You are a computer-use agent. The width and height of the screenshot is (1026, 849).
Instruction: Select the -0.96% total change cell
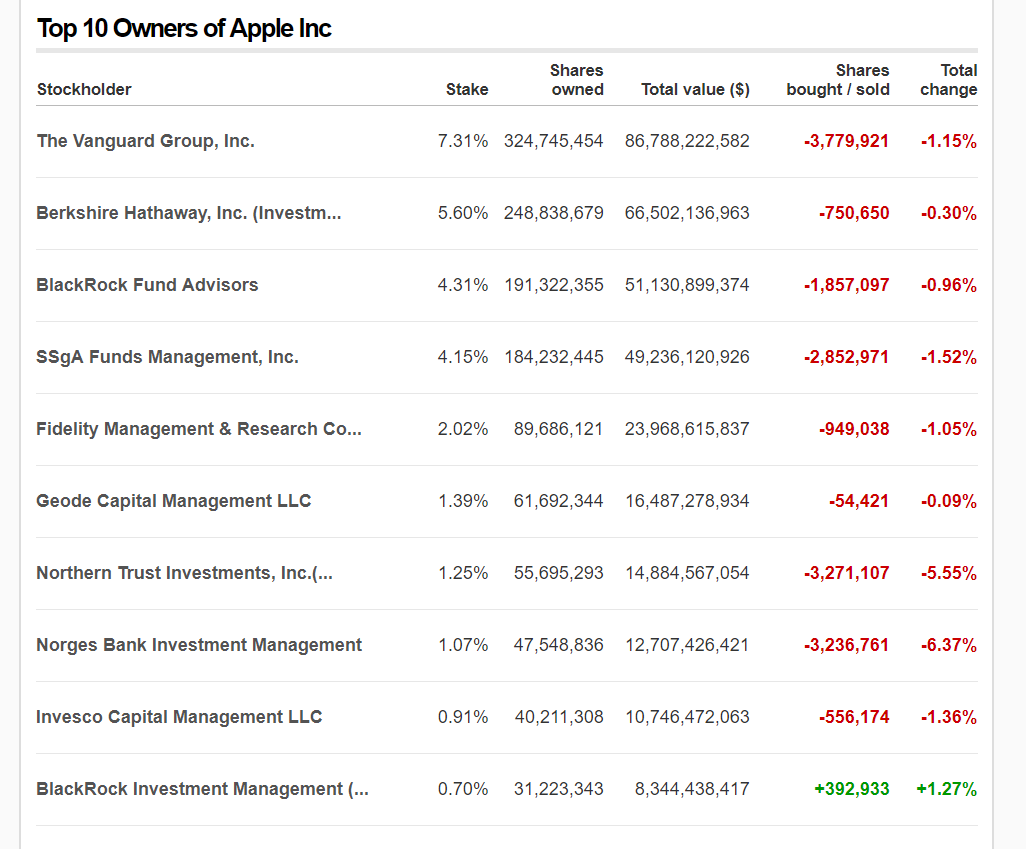click(949, 285)
